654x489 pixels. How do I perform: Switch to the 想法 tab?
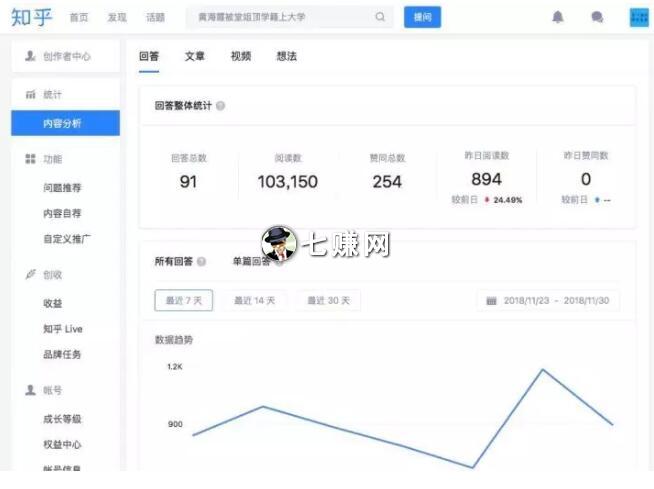(287, 56)
